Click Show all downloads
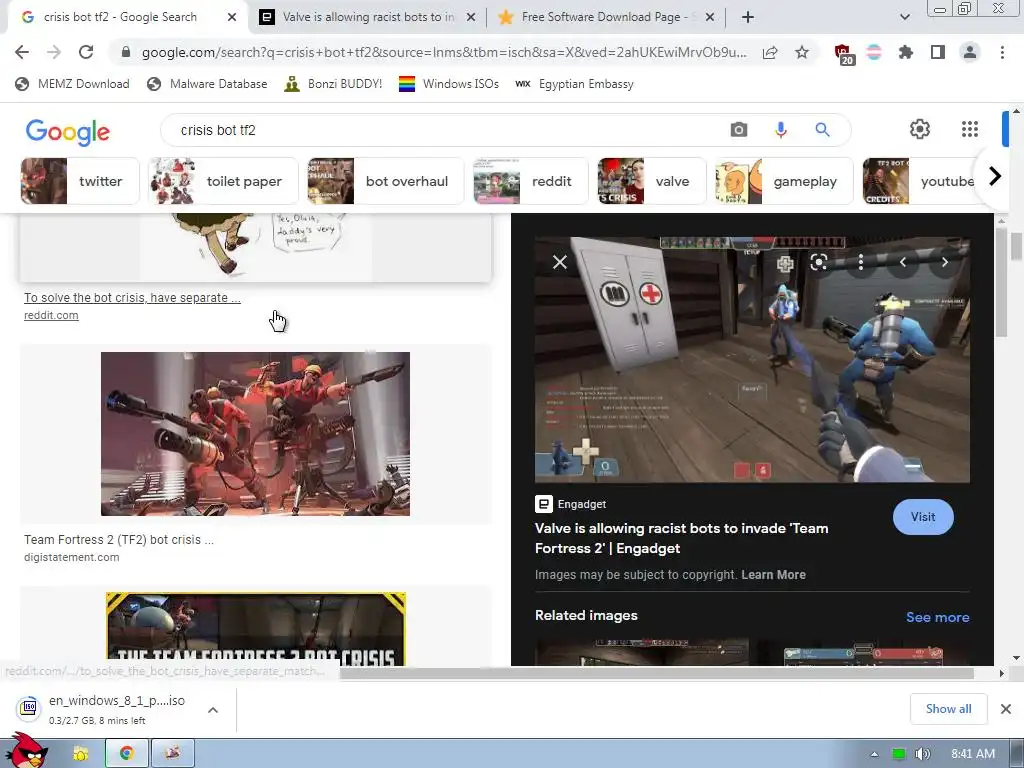 click(x=948, y=709)
